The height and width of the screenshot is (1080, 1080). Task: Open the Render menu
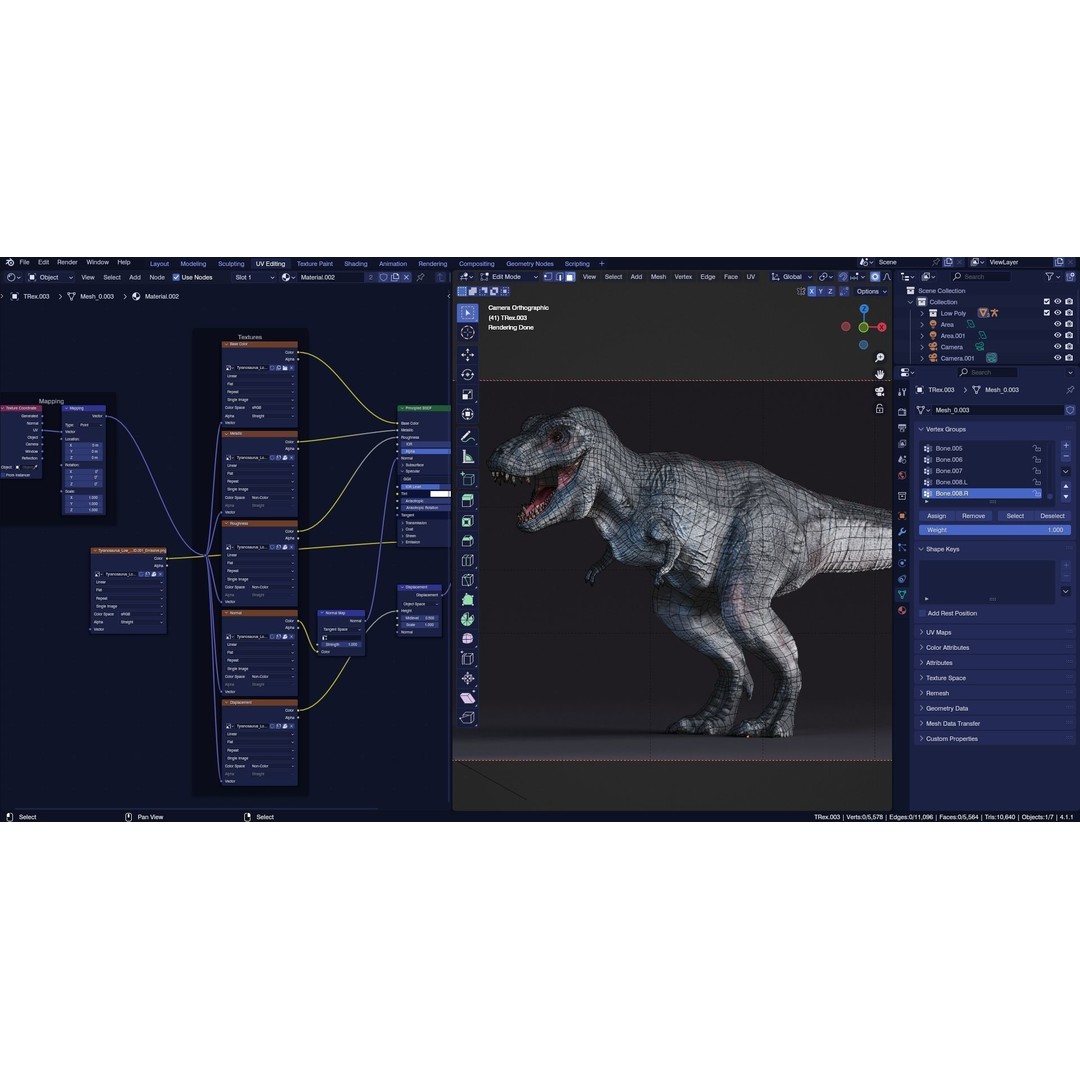pos(67,262)
